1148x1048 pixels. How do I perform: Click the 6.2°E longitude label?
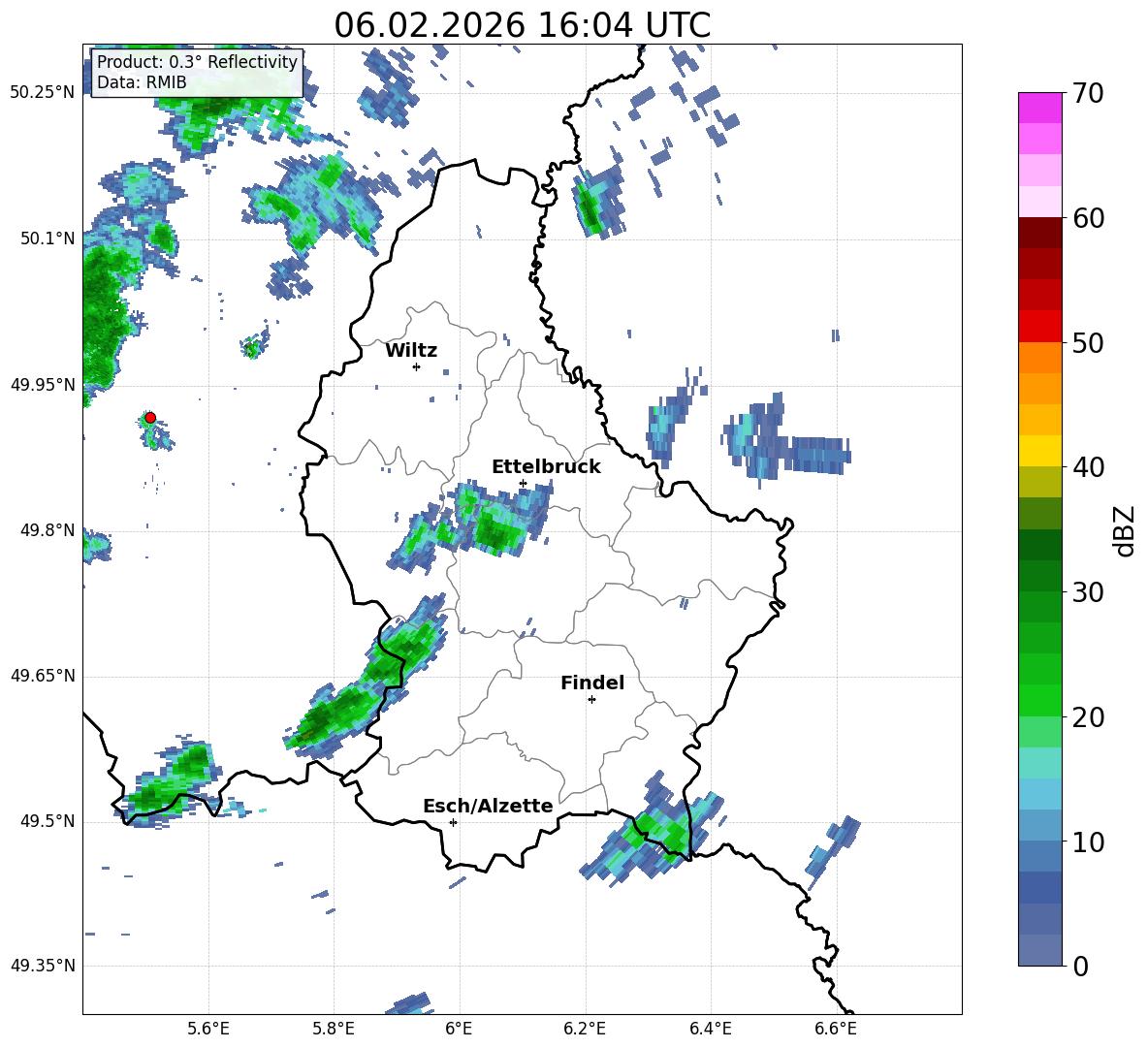tap(585, 1029)
